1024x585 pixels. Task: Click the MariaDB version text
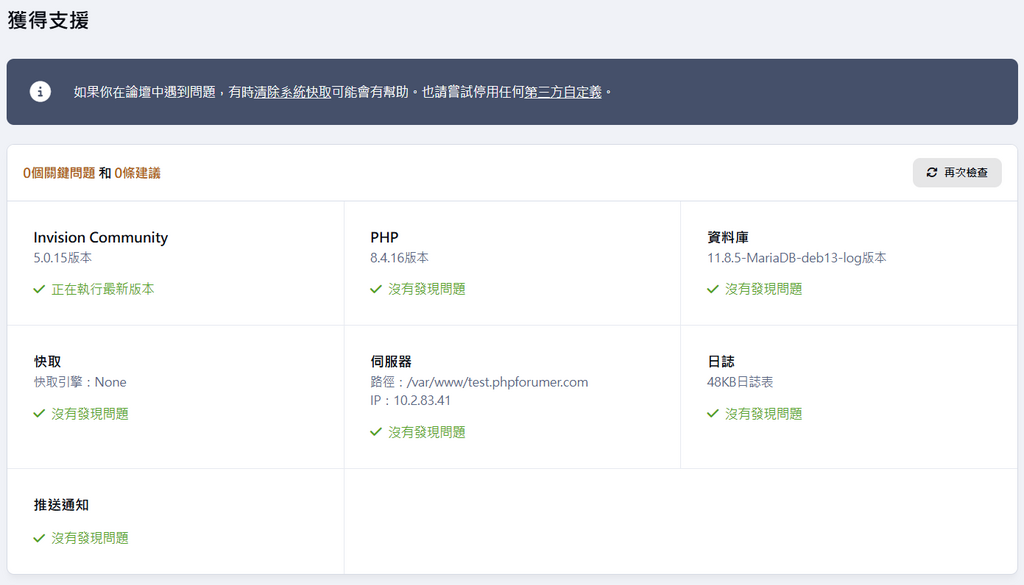tap(796, 258)
